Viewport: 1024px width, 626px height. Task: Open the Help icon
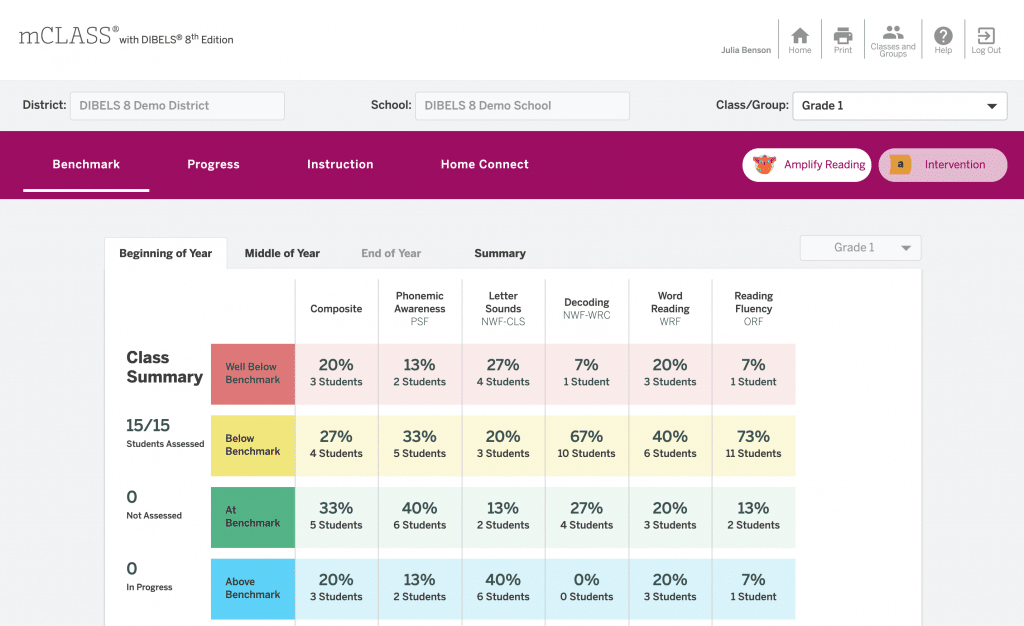tap(943, 35)
